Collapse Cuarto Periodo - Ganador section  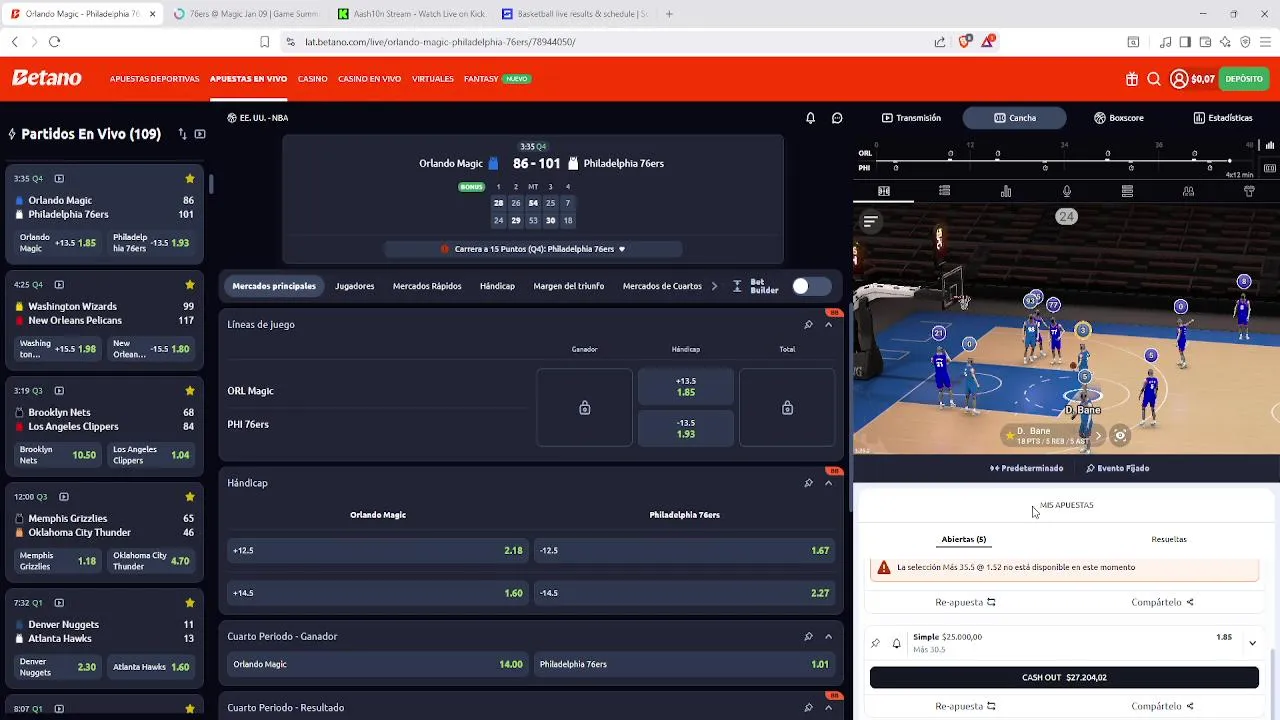[828, 636]
